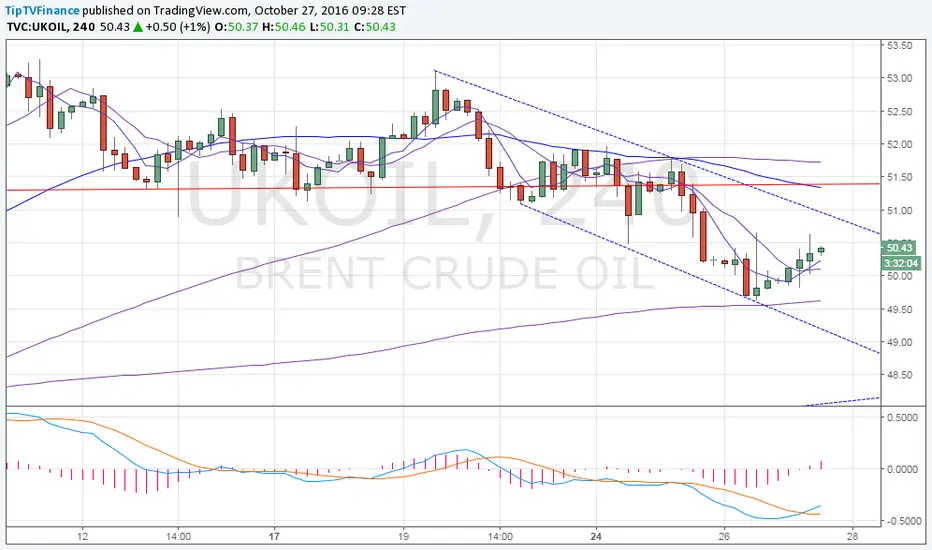Click the 24 date axis label
This screenshot has height=550, width=932.
click(596, 536)
